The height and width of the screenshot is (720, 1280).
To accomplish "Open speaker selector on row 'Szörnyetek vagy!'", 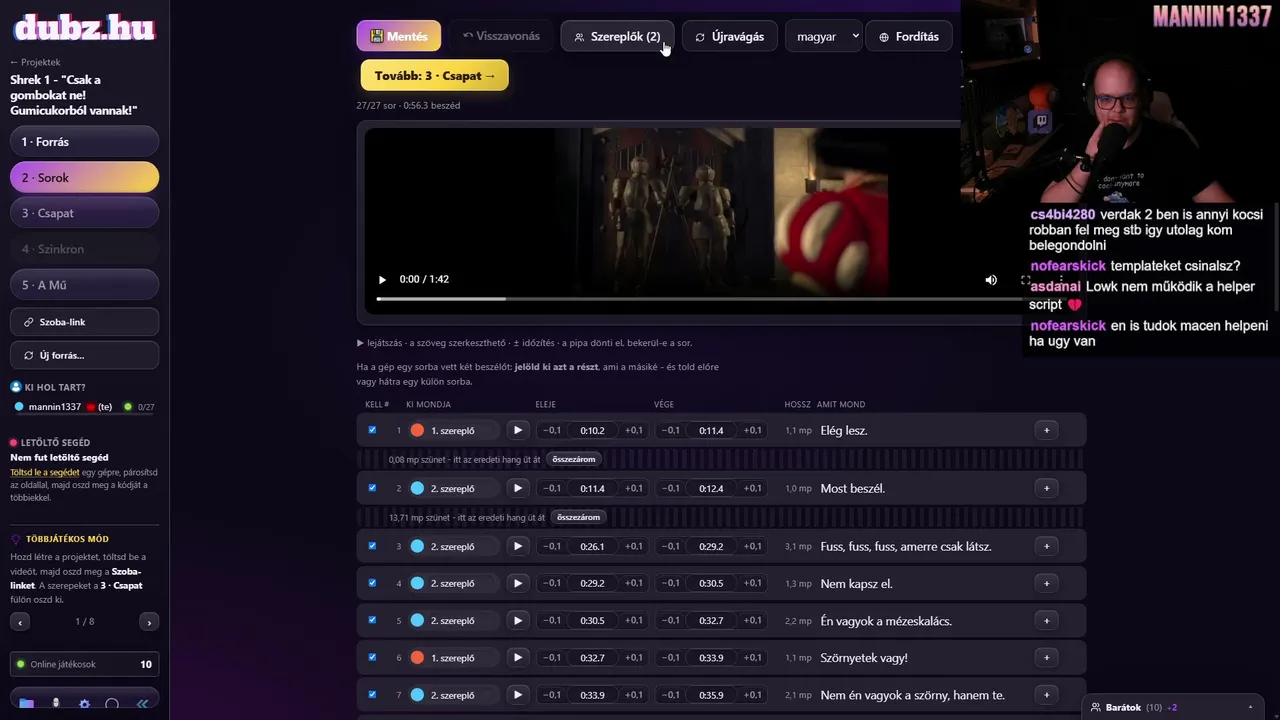I will [453, 657].
